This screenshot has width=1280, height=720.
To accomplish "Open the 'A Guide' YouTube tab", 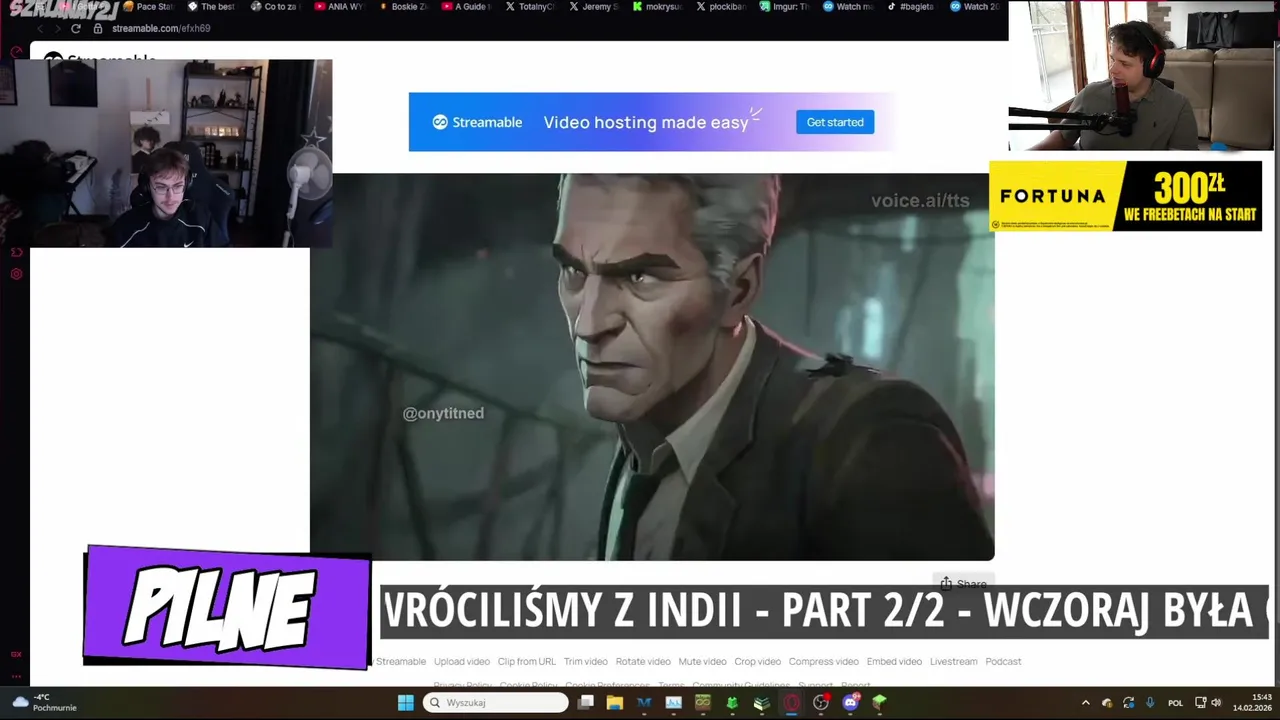I will [x=466, y=7].
